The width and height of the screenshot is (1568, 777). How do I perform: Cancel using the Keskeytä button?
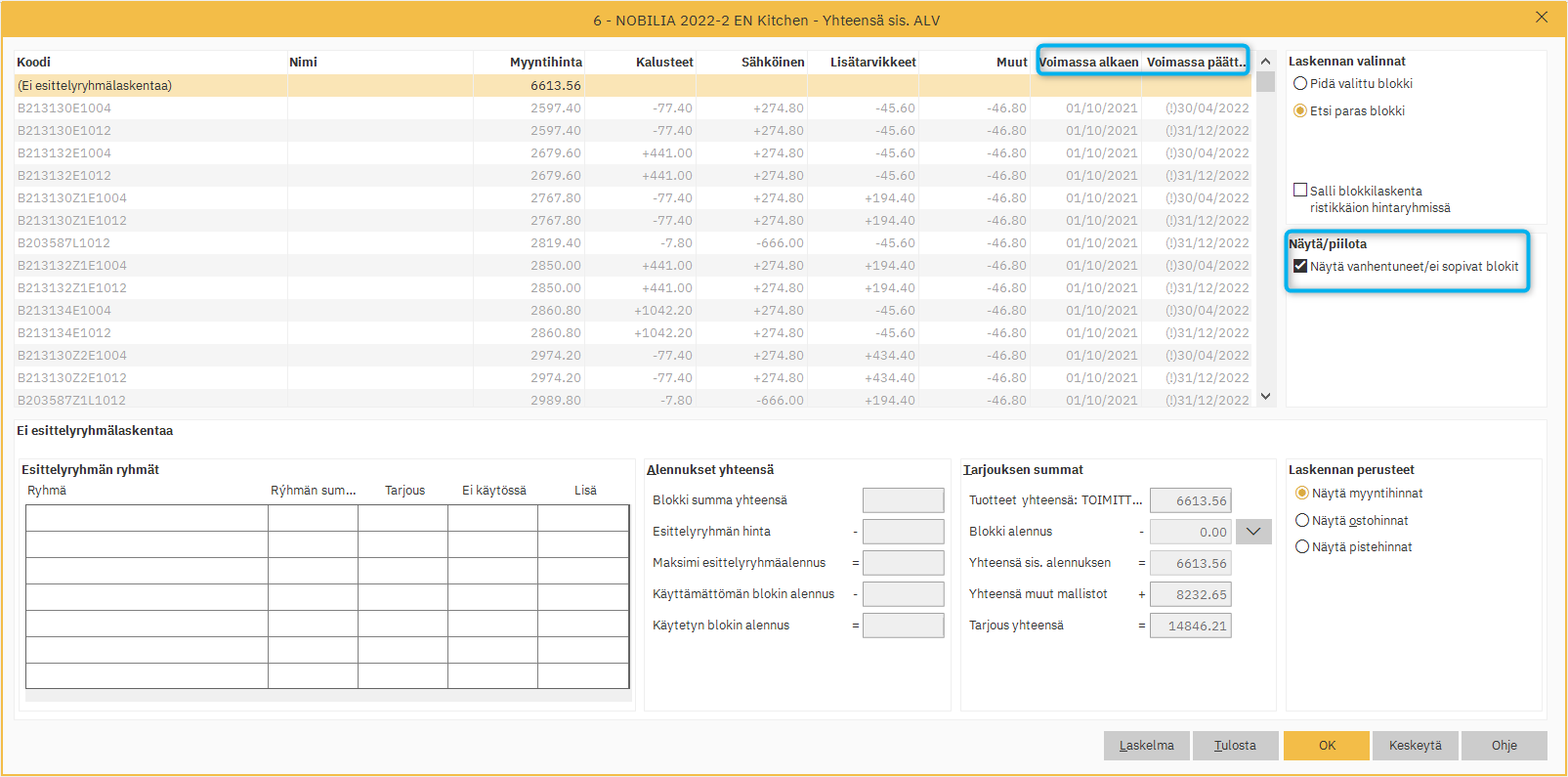1415,746
